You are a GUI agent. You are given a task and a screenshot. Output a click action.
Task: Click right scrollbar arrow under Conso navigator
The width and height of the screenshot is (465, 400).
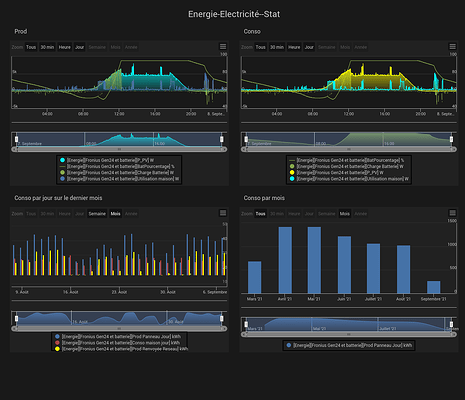click(x=454, y=149)
